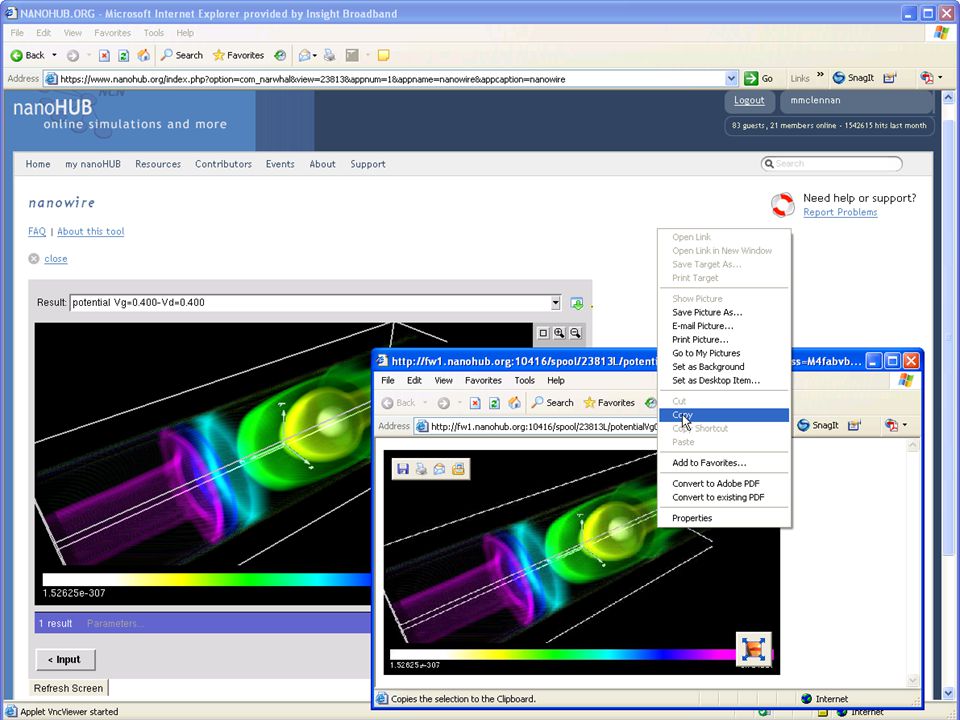Click the Adobe PDF icon in the popup window toolbar
The image size is (960, 720).
click(x=891, y=425)
